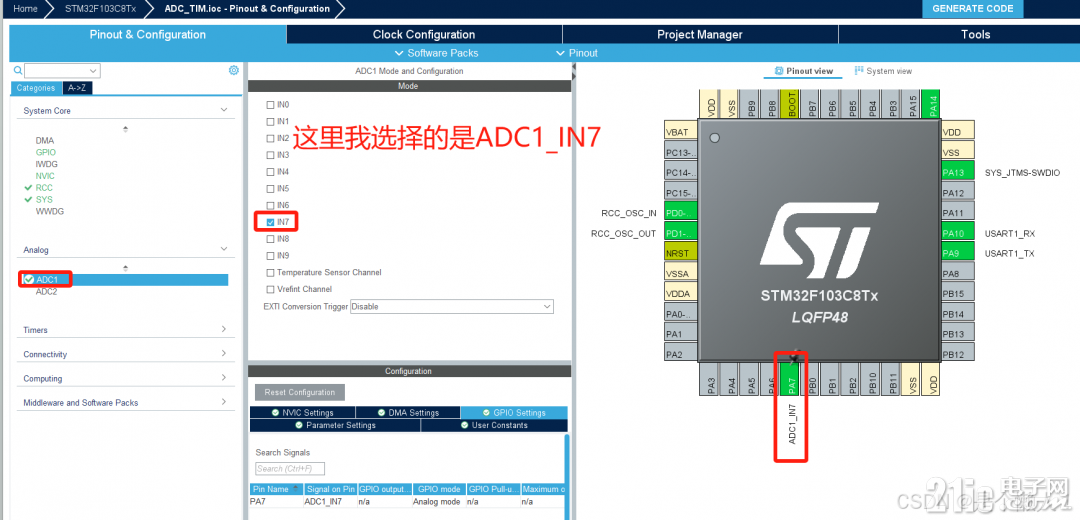Screen dimensions: 1080x520
Task: Select the PA12 pin on the chip
Action: (x=958, y=193)
